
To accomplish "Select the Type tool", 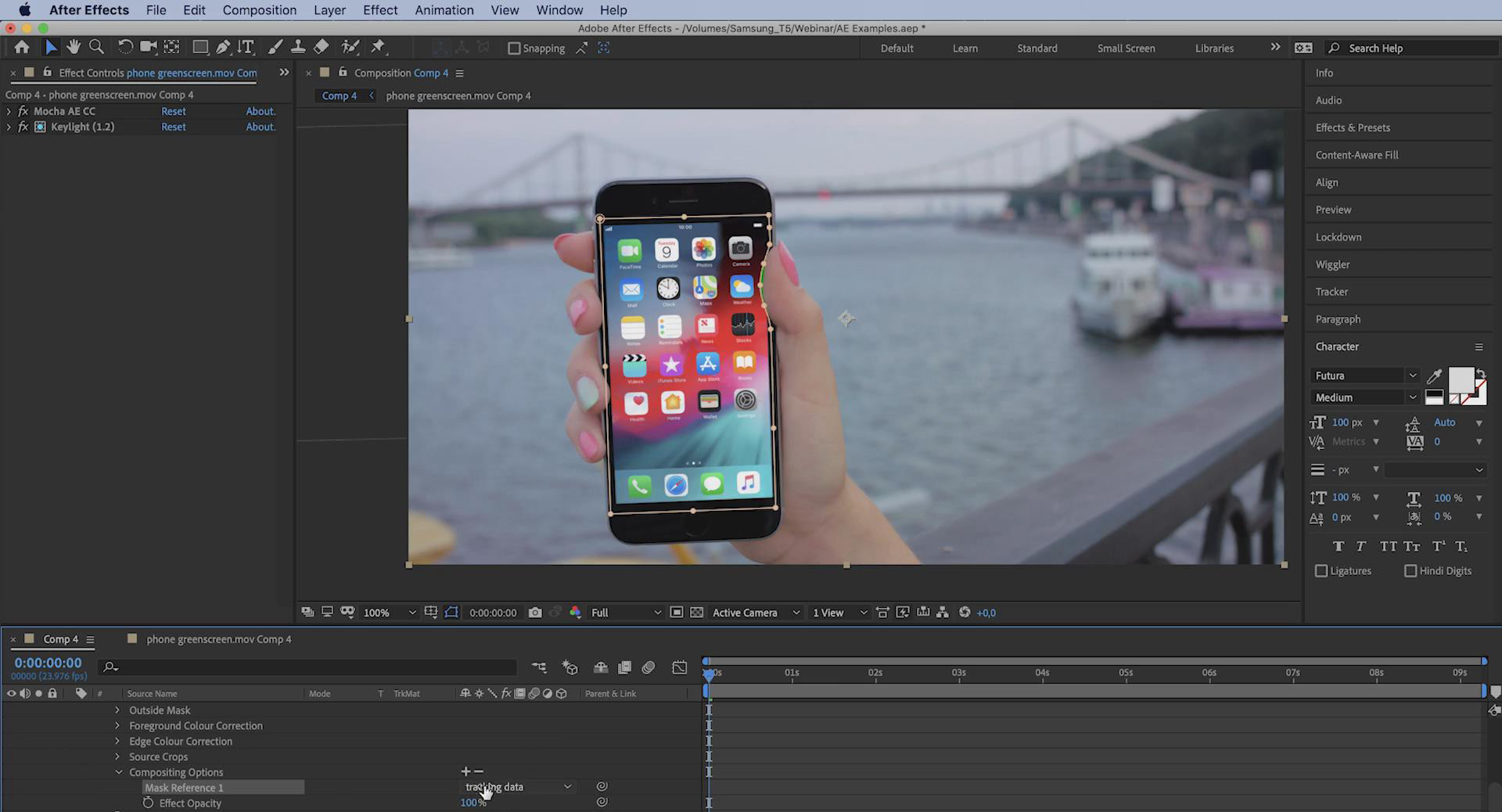I will coord(246,47).
